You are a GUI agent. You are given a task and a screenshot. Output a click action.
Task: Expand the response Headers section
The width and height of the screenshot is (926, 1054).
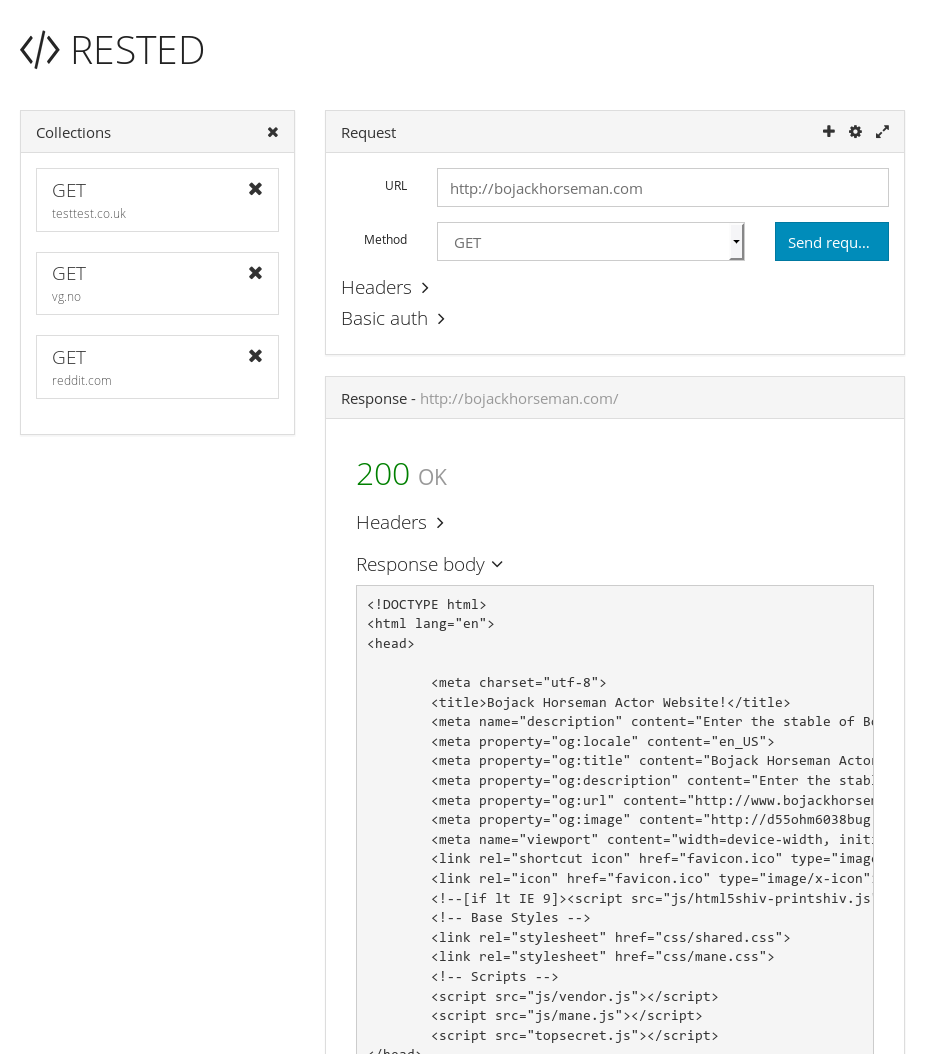400,523
